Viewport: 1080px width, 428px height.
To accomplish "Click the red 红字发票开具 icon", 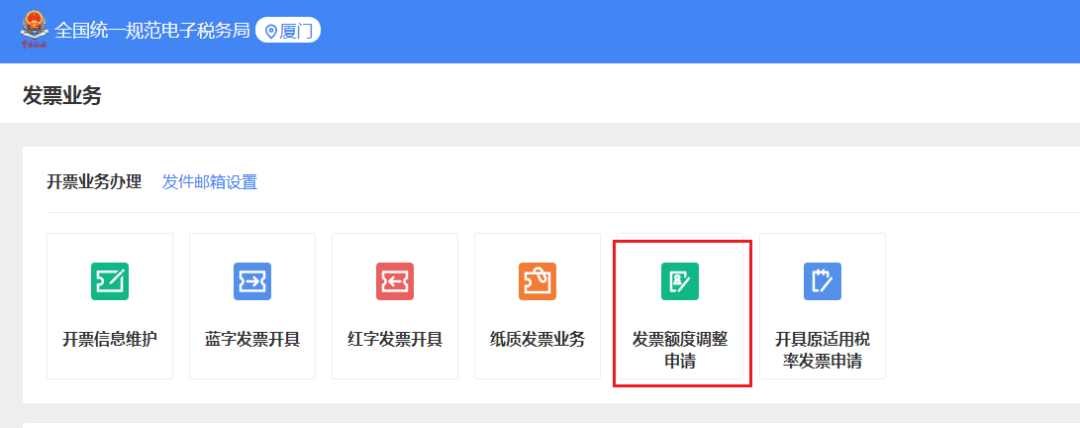I will pos(395,282).
